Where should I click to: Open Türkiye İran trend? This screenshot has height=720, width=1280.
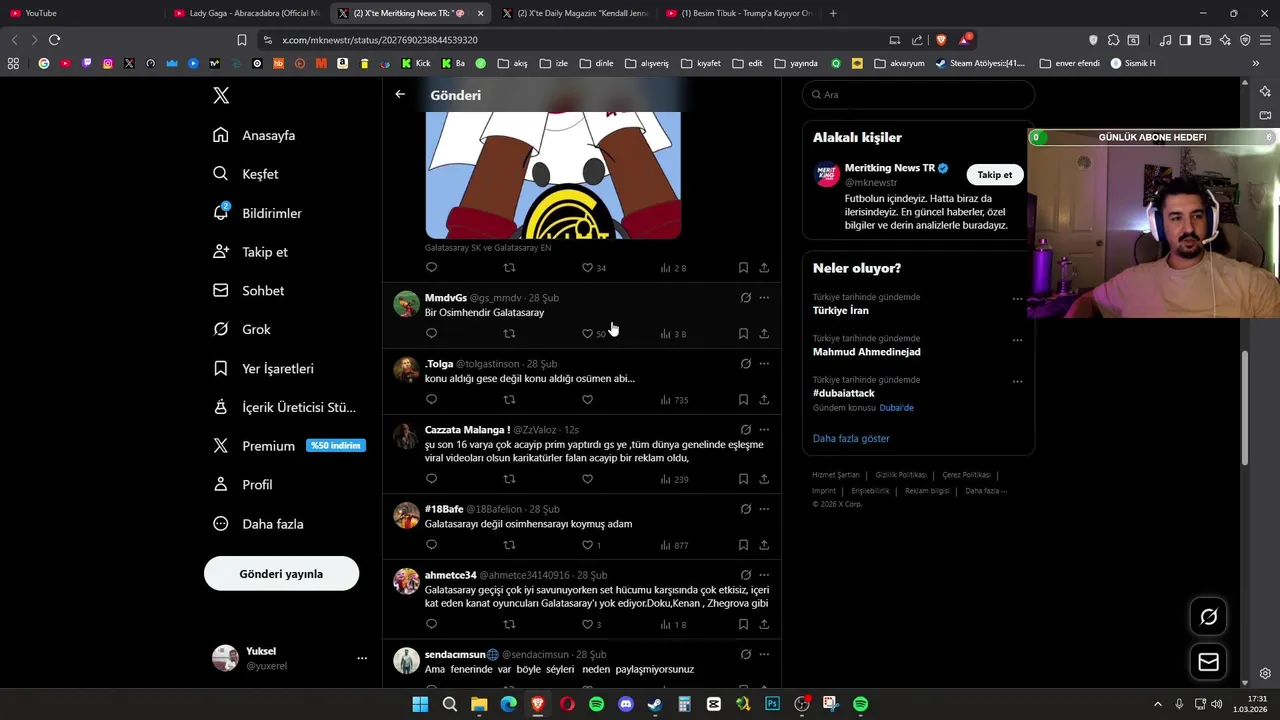pyautogui.click(x=840, y=311)
